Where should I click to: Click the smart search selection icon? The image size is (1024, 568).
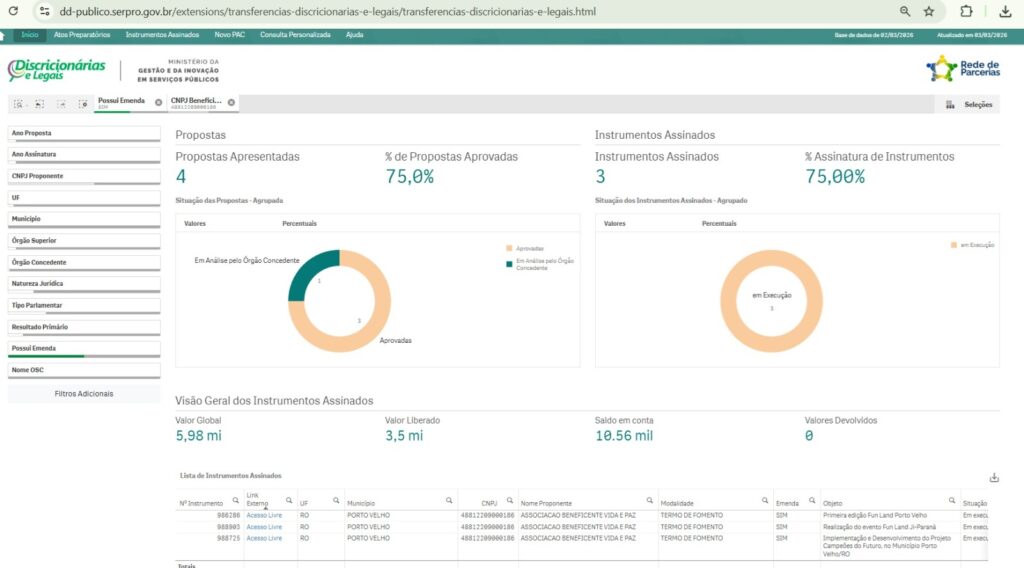point(18,104)
